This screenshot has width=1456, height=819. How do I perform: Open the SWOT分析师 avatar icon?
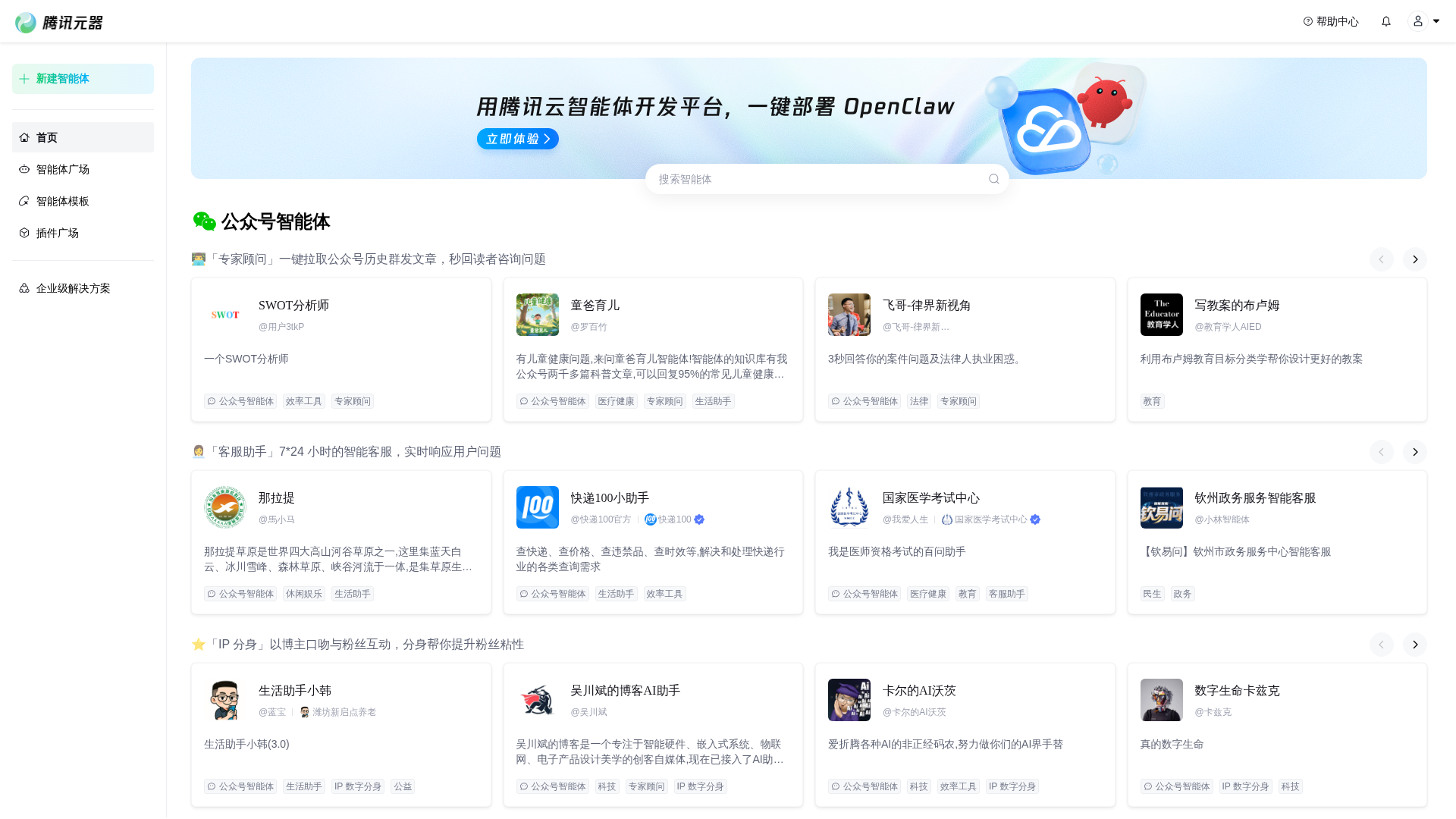[225, 315]
